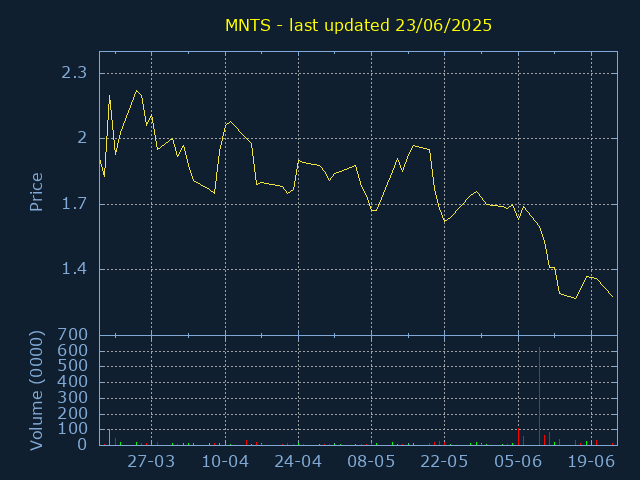Click the tall green volume bar near chart start
This screenshot has width=640, height=480.
tap(109, 437)
